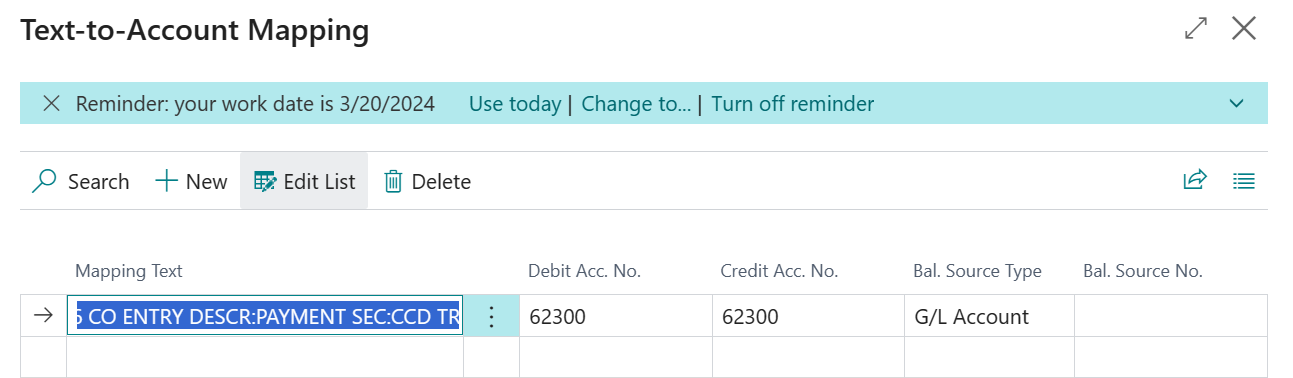1293x378 pixels.
Task: Click the Change to... link
Action: click(x=636, y=104)
